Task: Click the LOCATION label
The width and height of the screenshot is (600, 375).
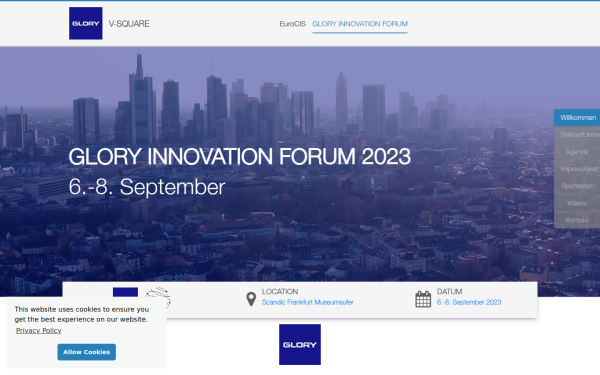Action: point(280,292)
